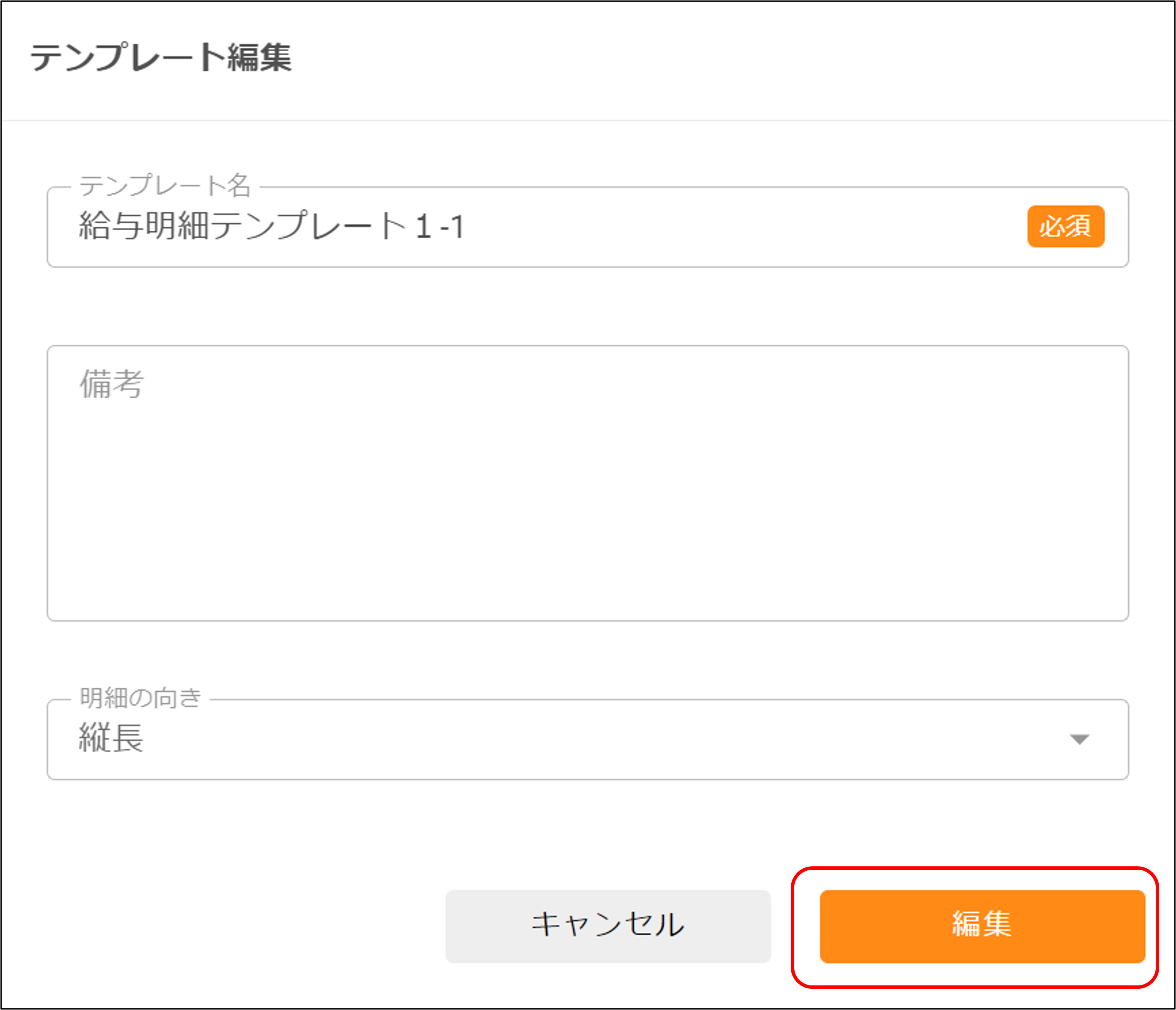Click the 明細の向き field label

coord(138,699)
